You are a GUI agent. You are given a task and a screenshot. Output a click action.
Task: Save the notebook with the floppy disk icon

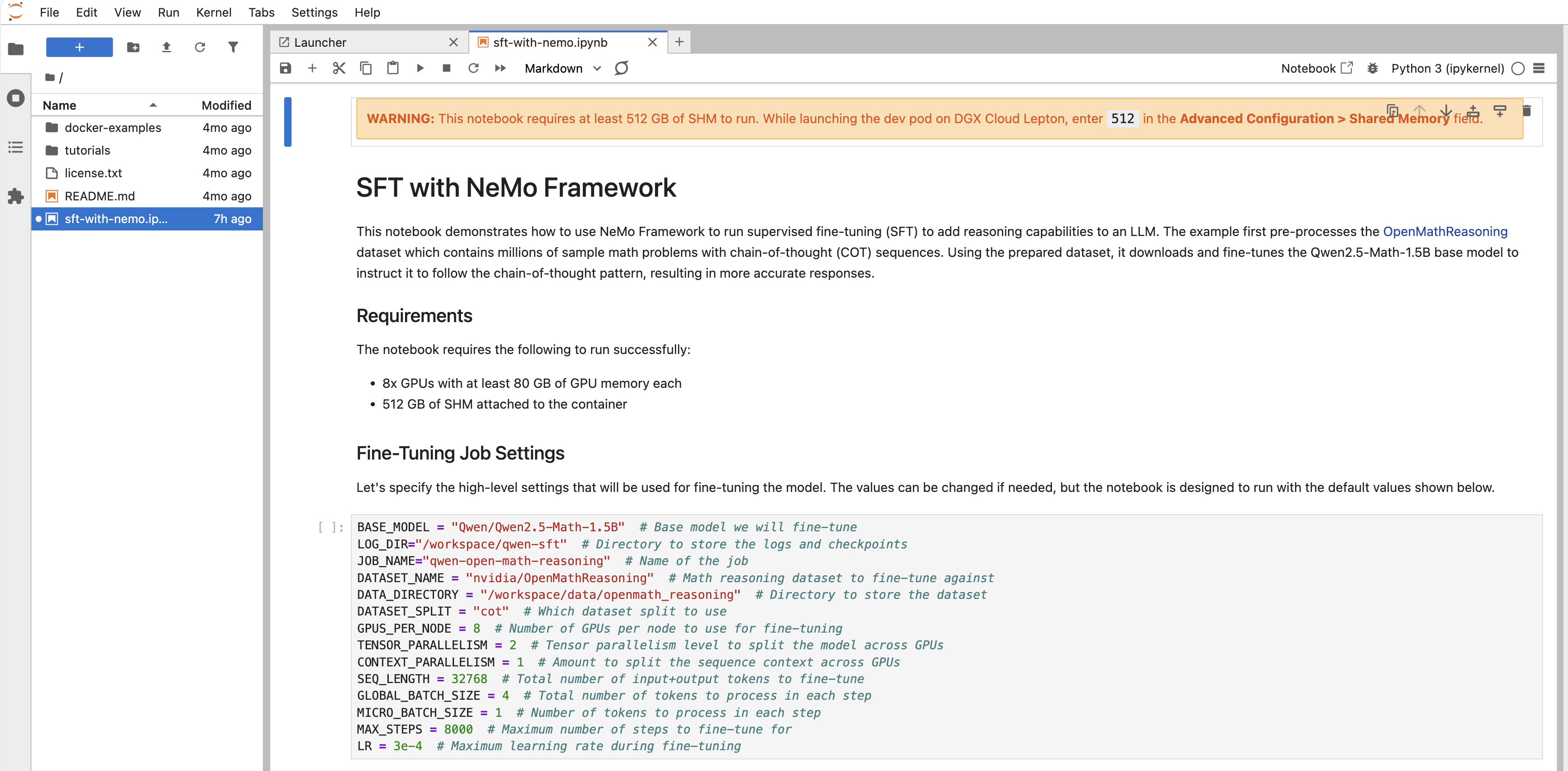coord(285,68)
